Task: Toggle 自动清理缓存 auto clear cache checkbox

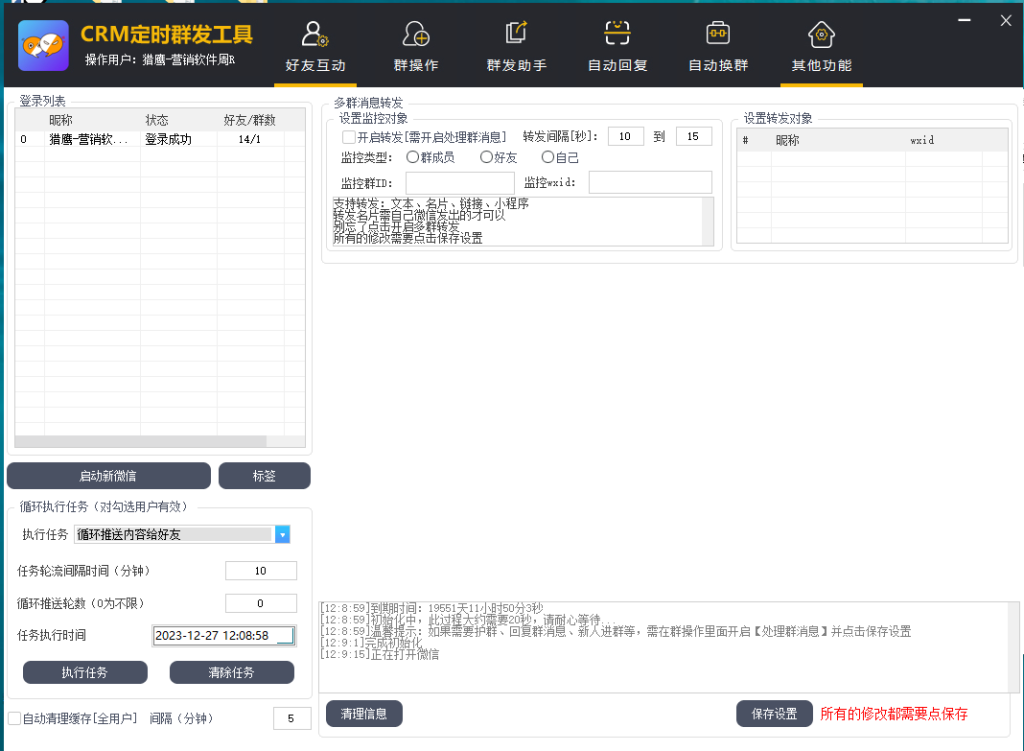Action: pos(14,718)
